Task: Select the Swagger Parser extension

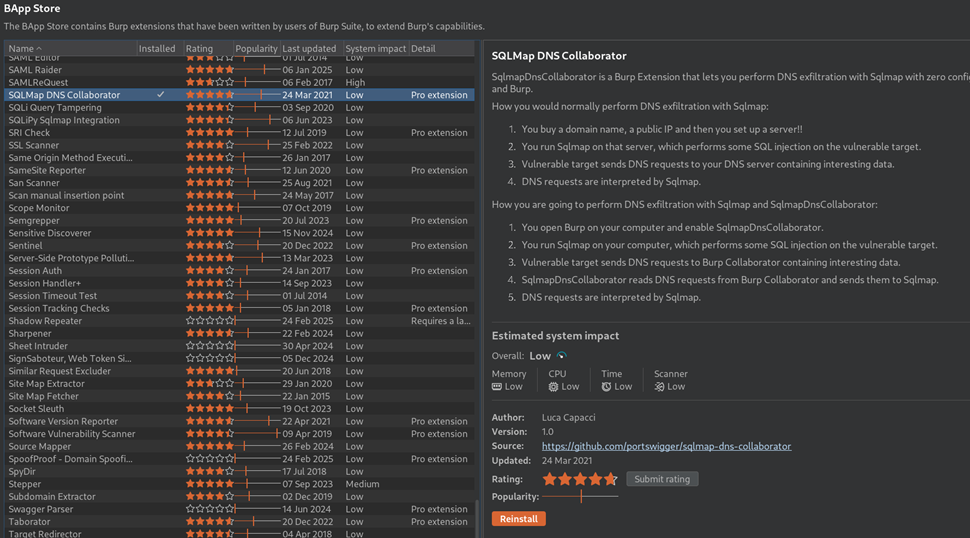Action: (239, 509)
